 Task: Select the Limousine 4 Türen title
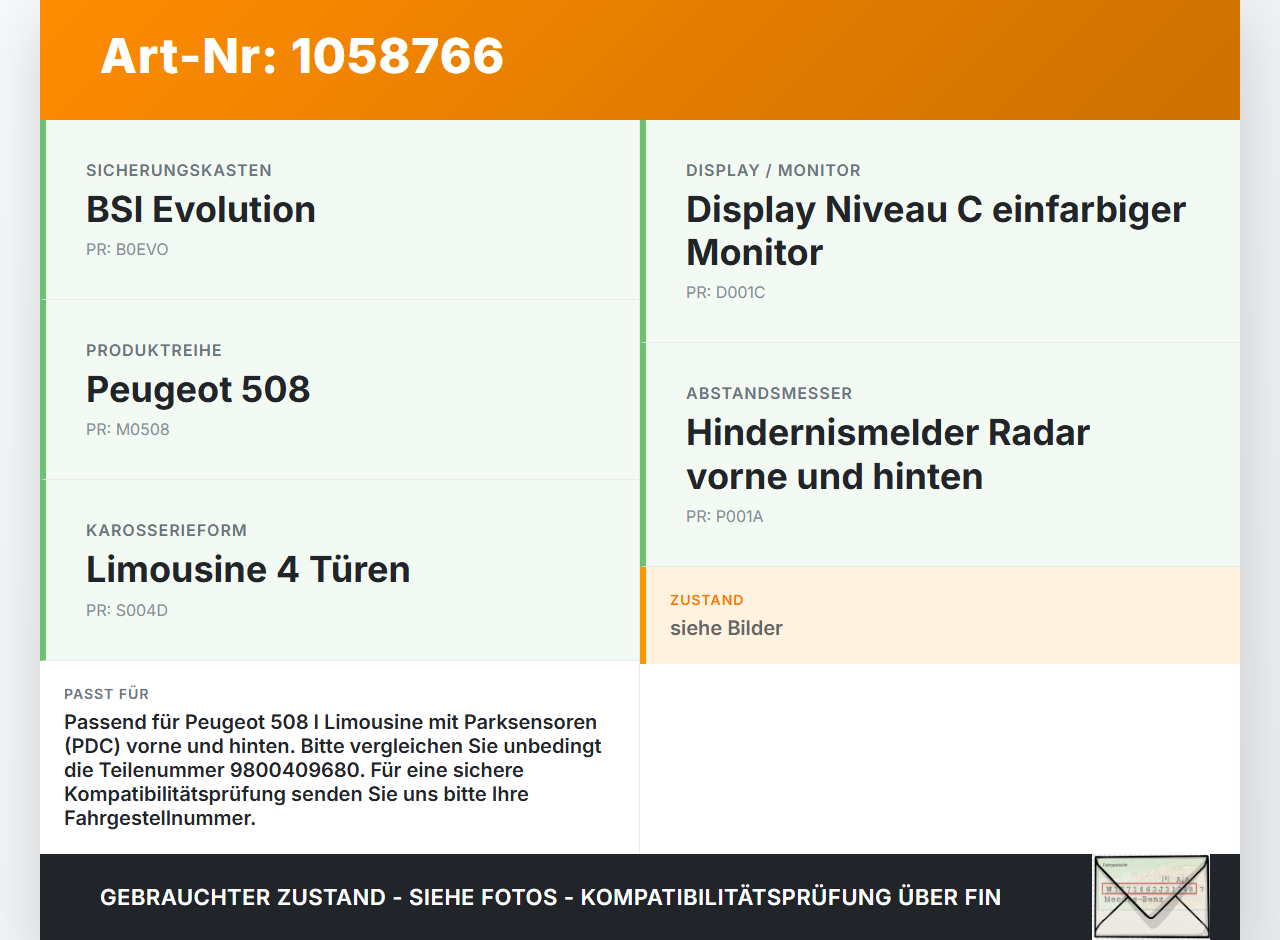pyautogui.click(x=248, y=569)
